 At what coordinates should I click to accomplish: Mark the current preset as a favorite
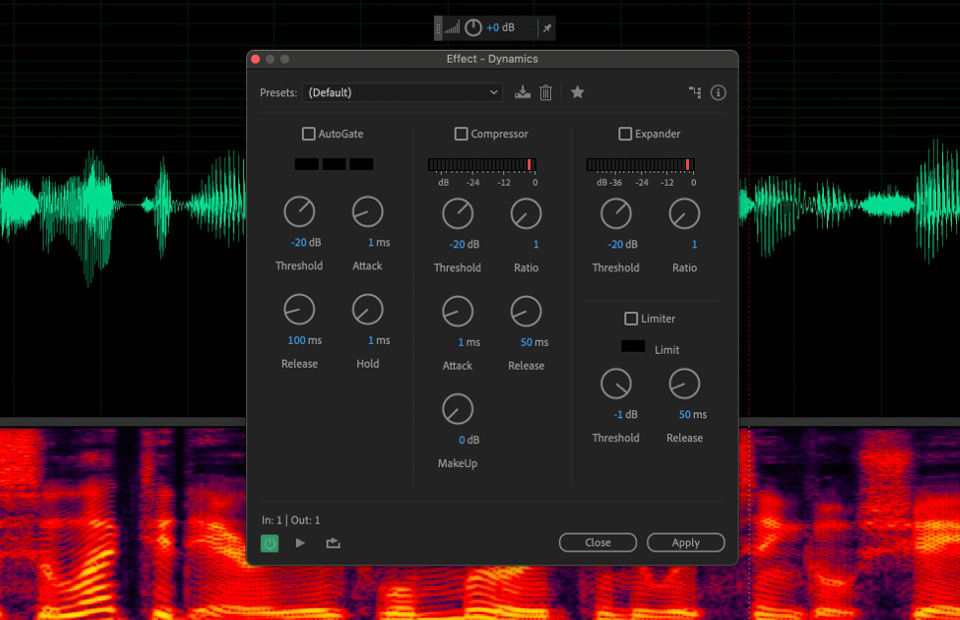pos(577,91)
